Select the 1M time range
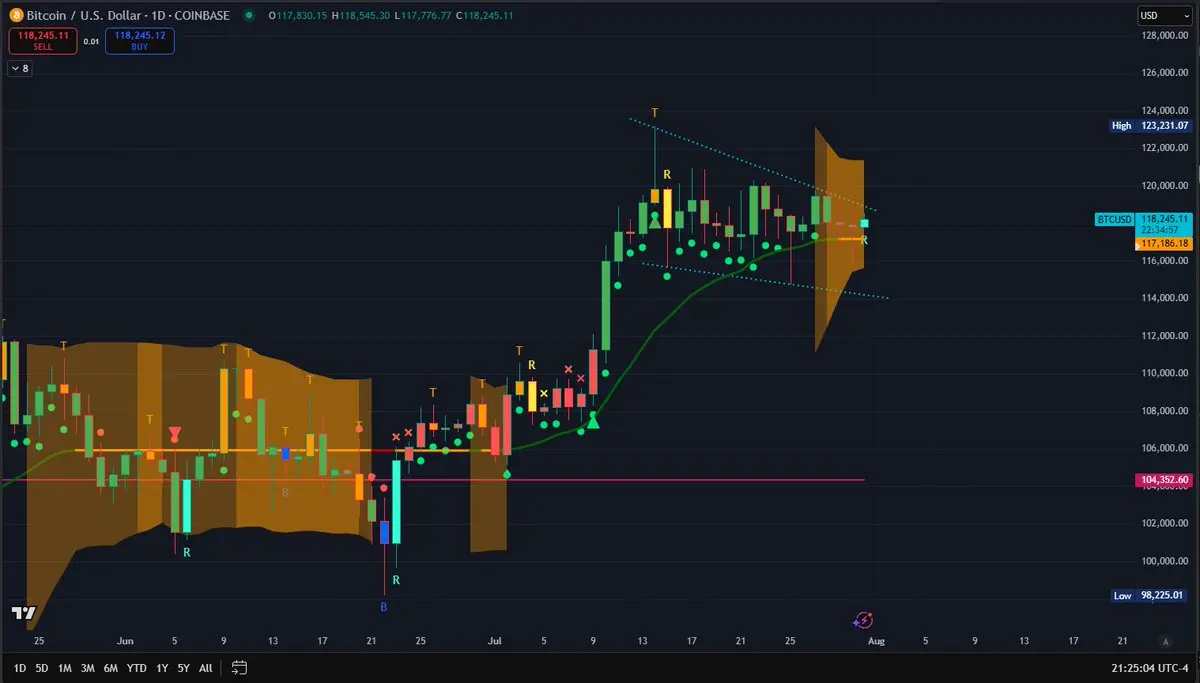Image resolution: width=1200 pixels, height=683 pixels. (x=65, y=667)
